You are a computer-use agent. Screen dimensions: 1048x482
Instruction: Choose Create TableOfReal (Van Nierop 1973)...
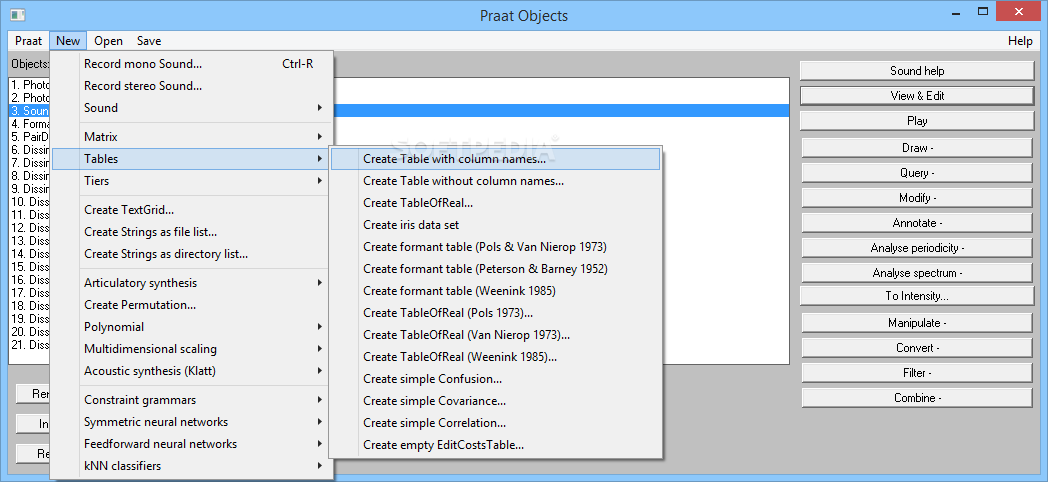point(495,336)
